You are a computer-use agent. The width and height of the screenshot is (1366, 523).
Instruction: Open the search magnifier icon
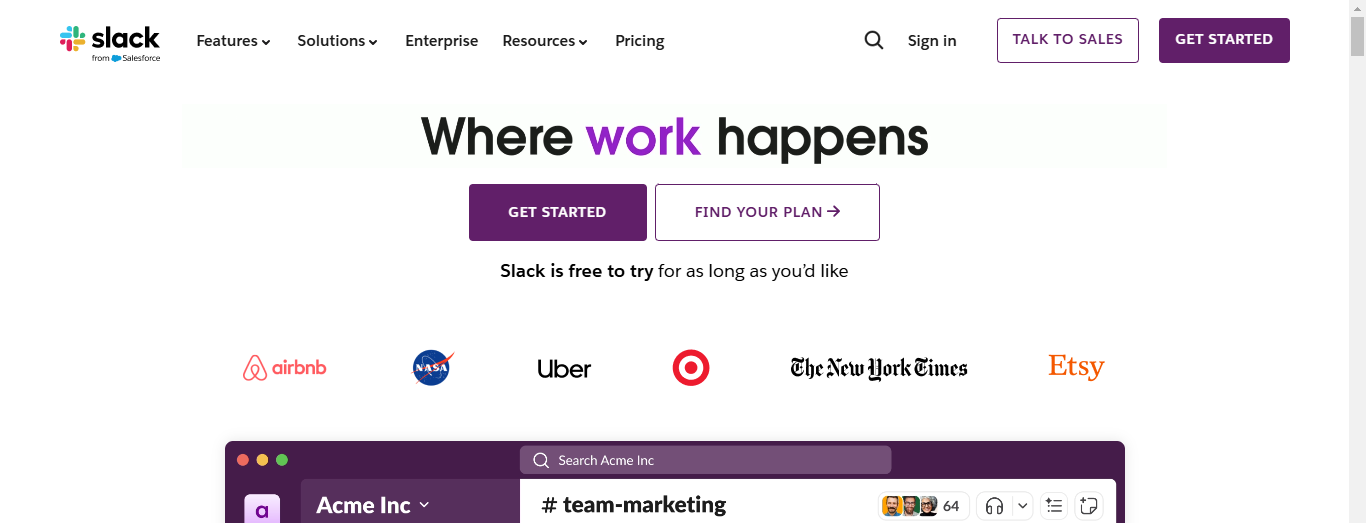point(874,40)
